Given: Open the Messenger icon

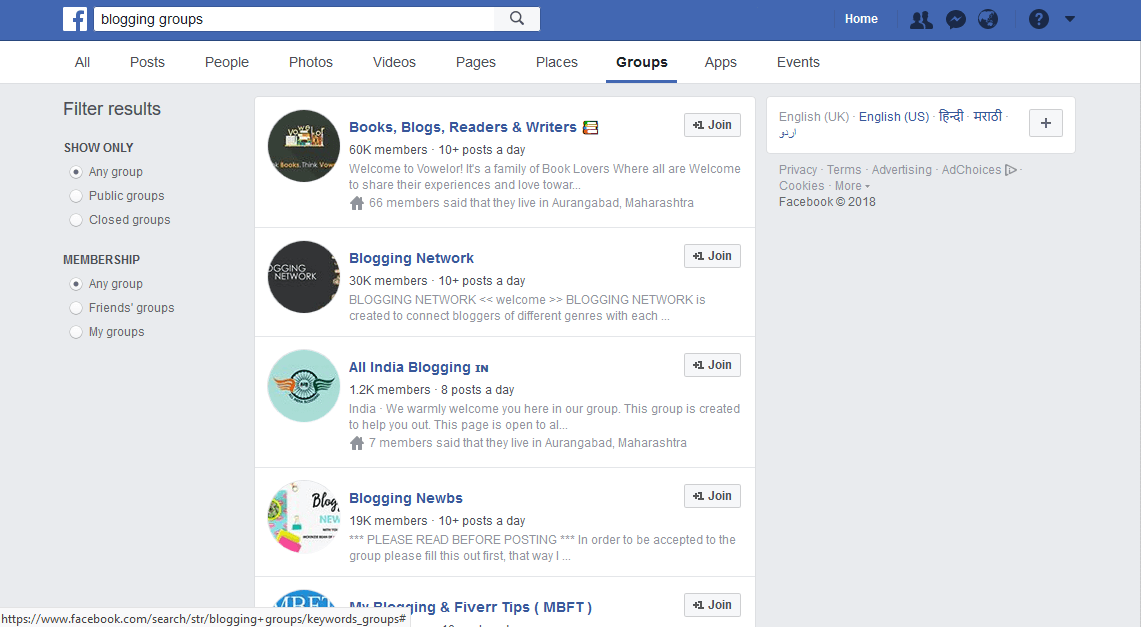Looking at the screenshot, I should (955, 20).
